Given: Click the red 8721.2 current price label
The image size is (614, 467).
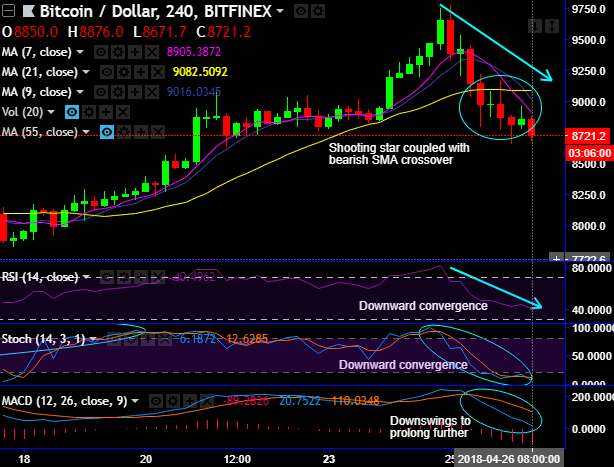Looking at the screenshot, I should (x=587, y=136).
